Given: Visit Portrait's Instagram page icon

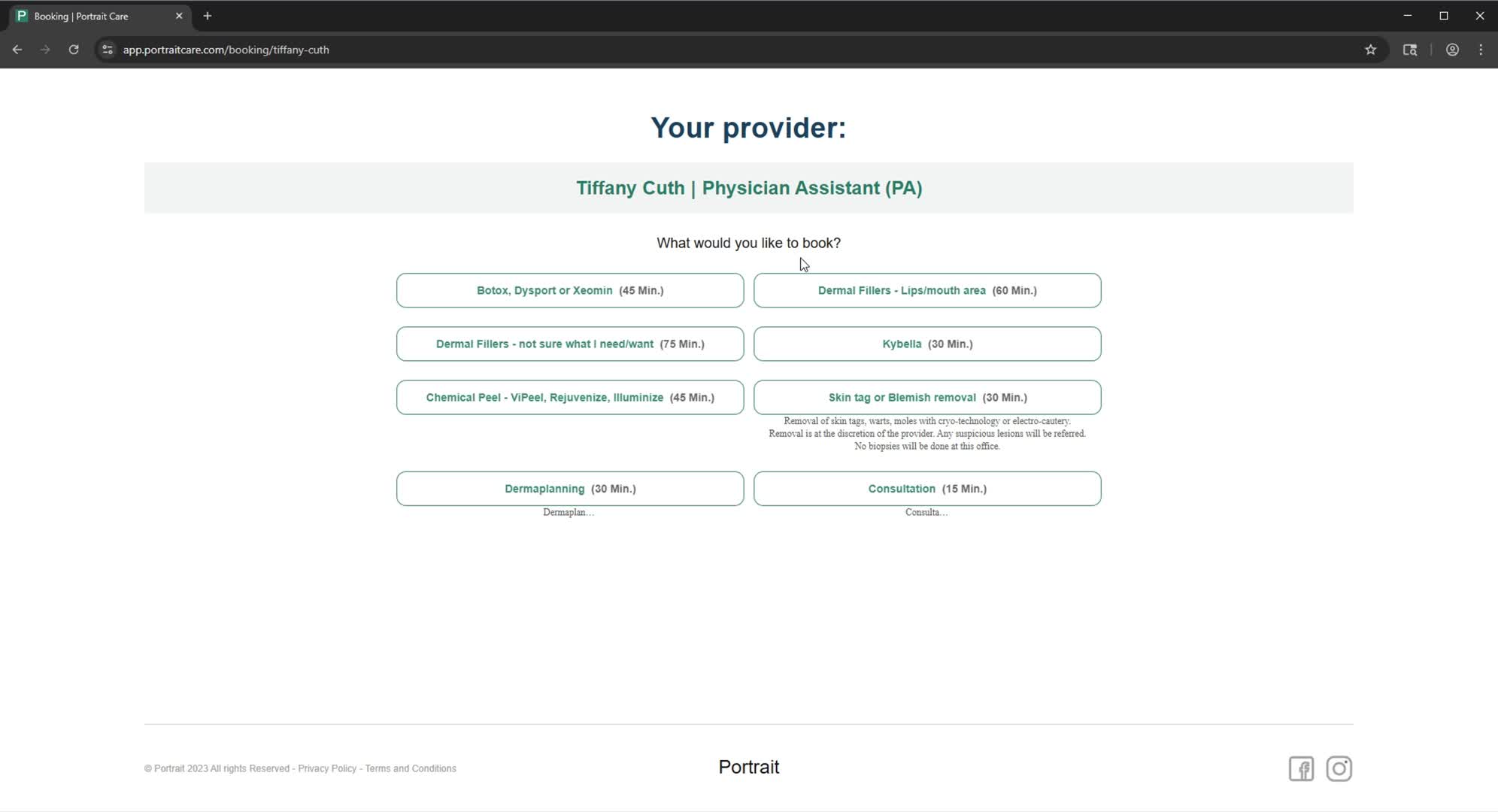Looking at the screenshot, I should click(x=1339, y=768).
